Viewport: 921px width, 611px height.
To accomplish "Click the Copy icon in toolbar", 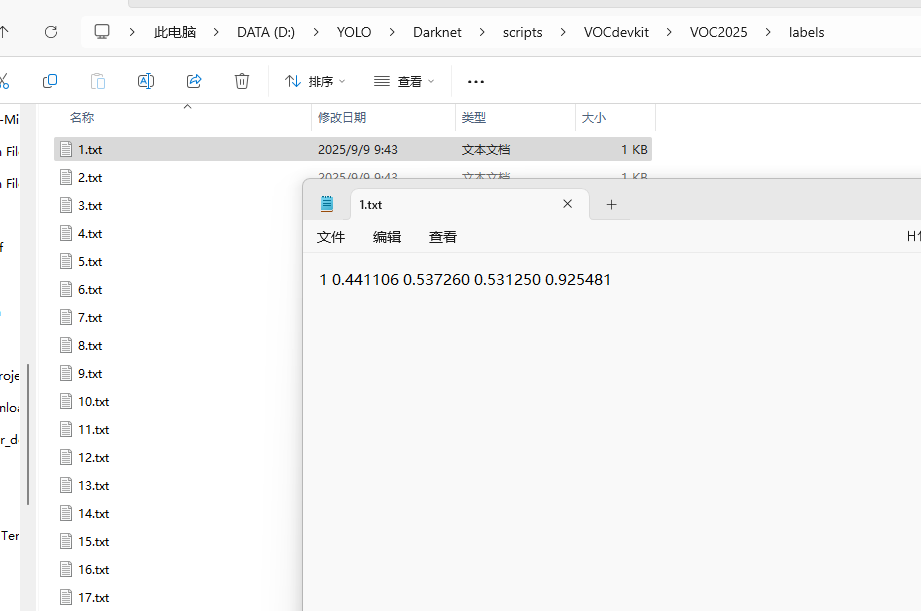I will click(x=50, y=81).
